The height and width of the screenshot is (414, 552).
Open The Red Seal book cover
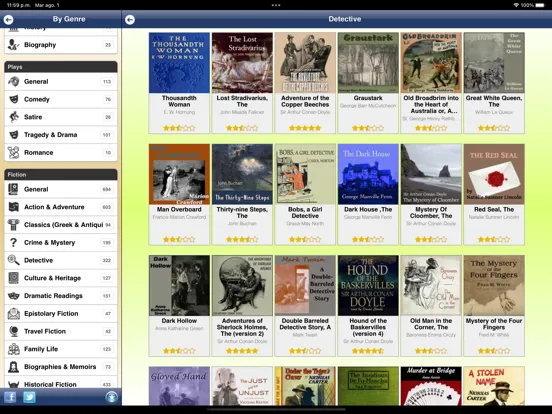494,174
